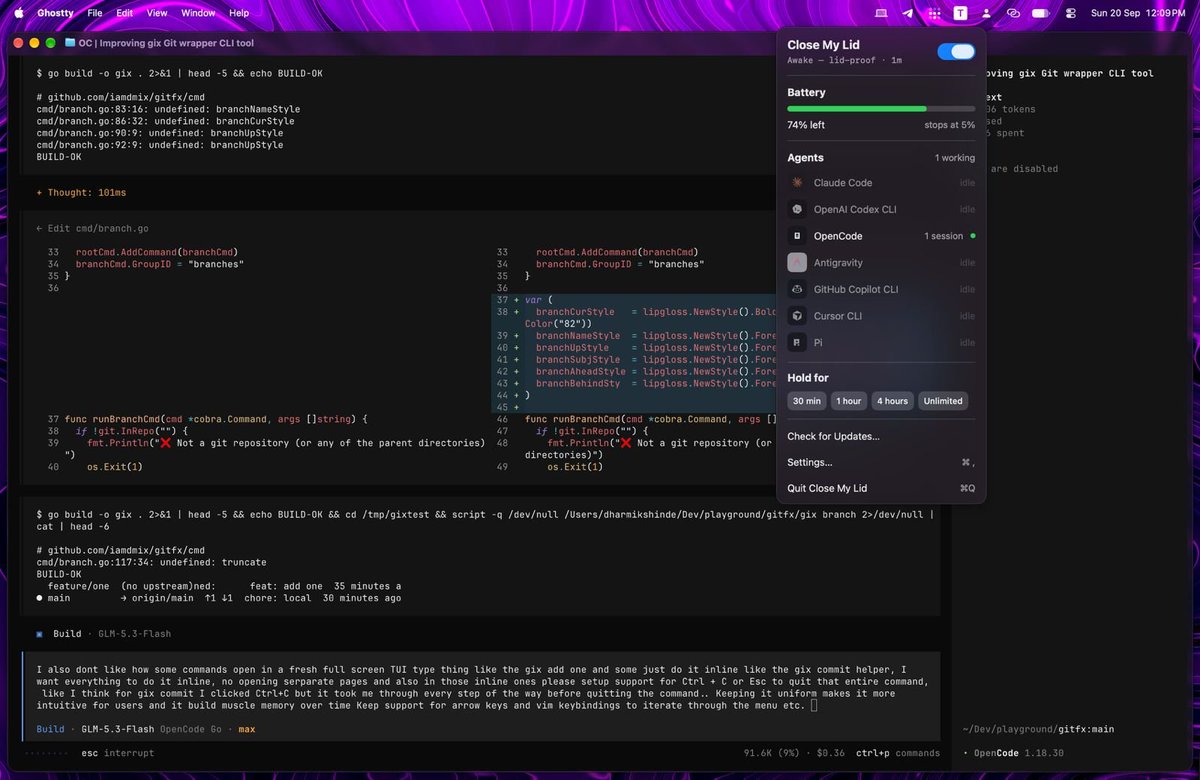
Task: Click the '$0.36' cost in status bar
Action: [832, 753]
